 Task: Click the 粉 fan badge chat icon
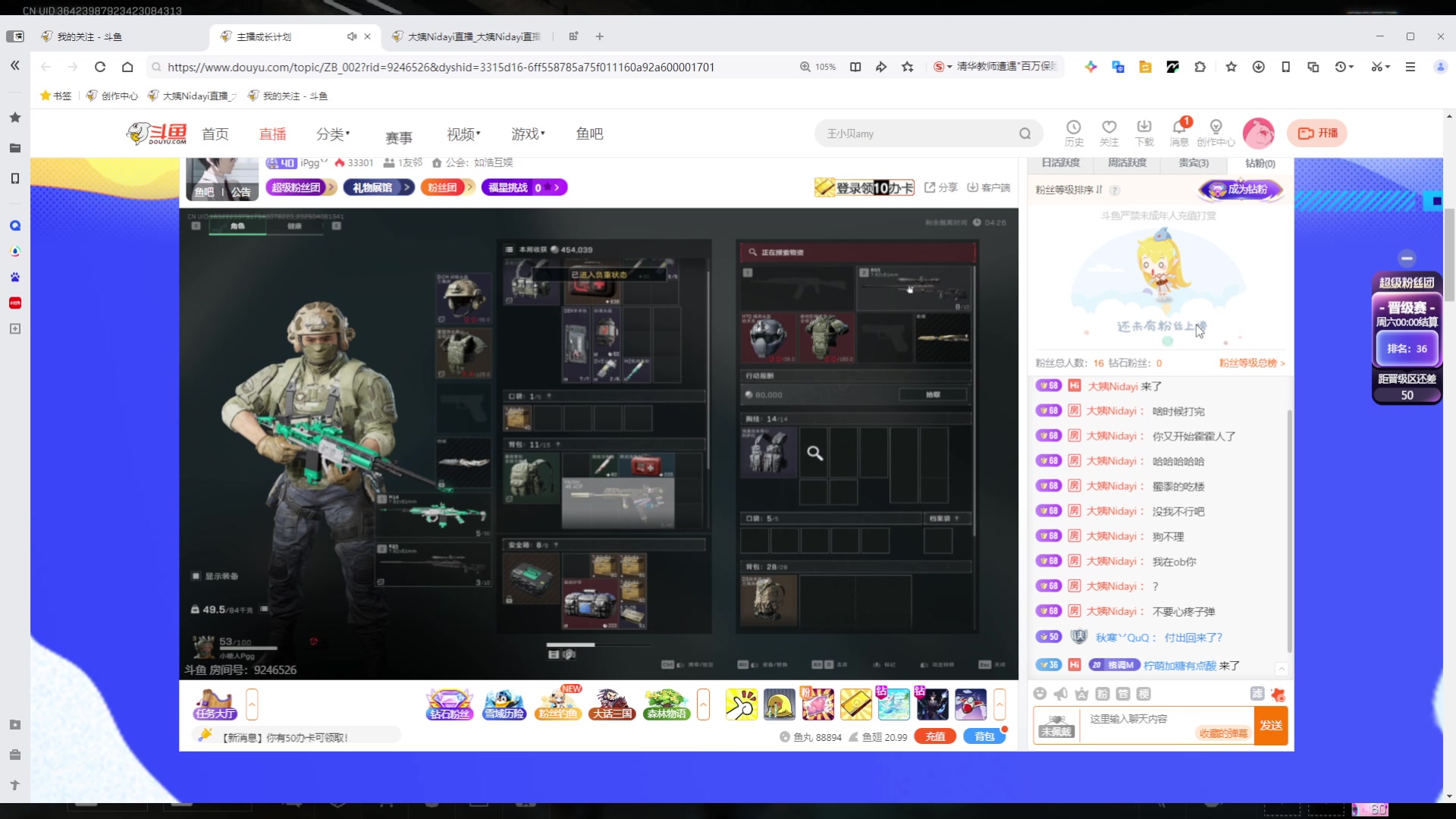click(x=1103, y=694)
